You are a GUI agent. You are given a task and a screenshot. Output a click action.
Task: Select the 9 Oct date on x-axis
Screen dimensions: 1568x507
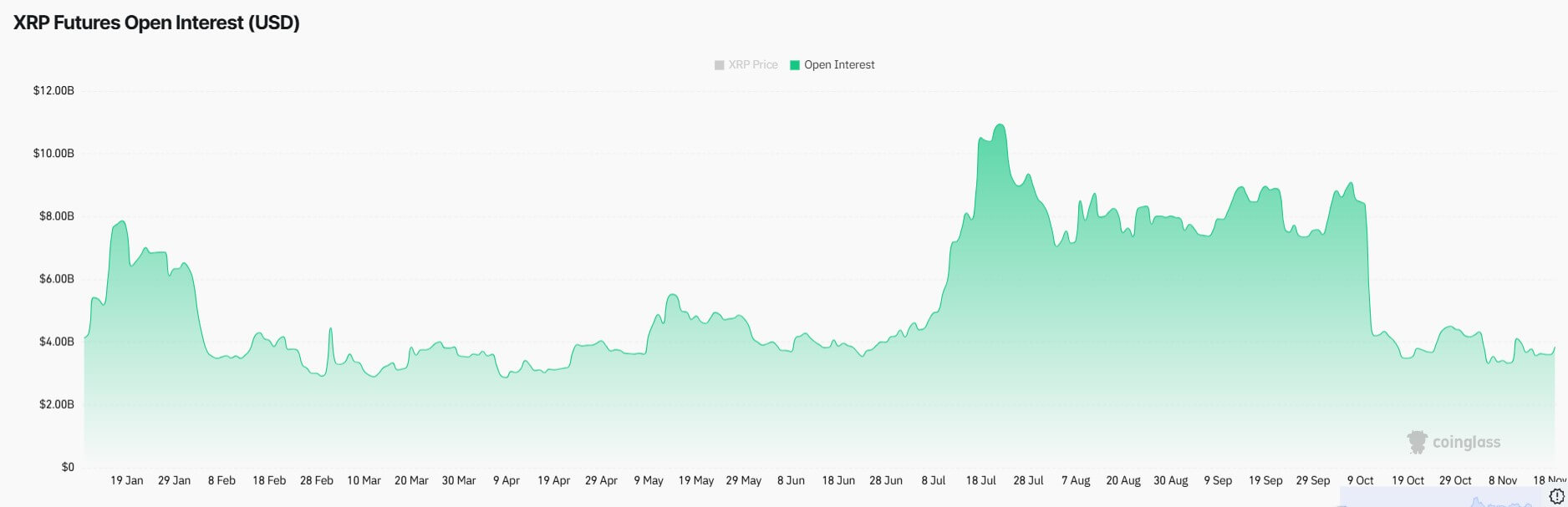point(1360,480)
